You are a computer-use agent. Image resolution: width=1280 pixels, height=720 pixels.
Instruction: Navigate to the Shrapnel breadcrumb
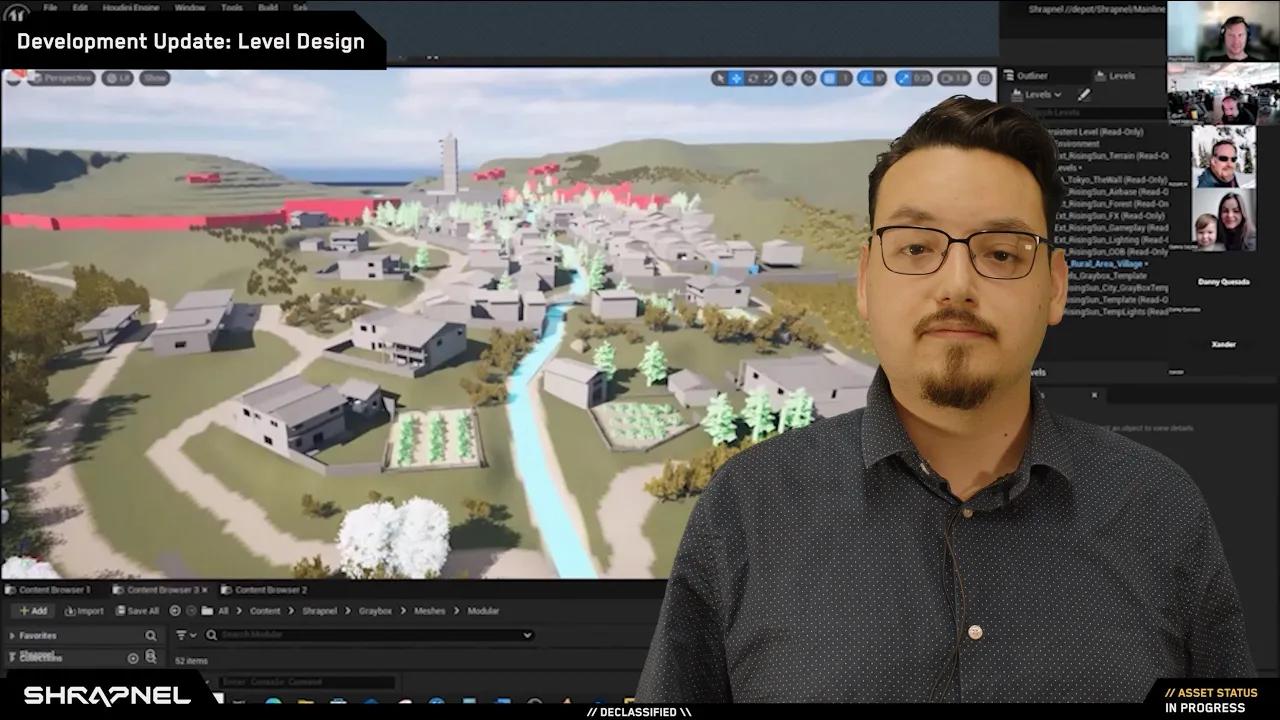pos(320,611)
